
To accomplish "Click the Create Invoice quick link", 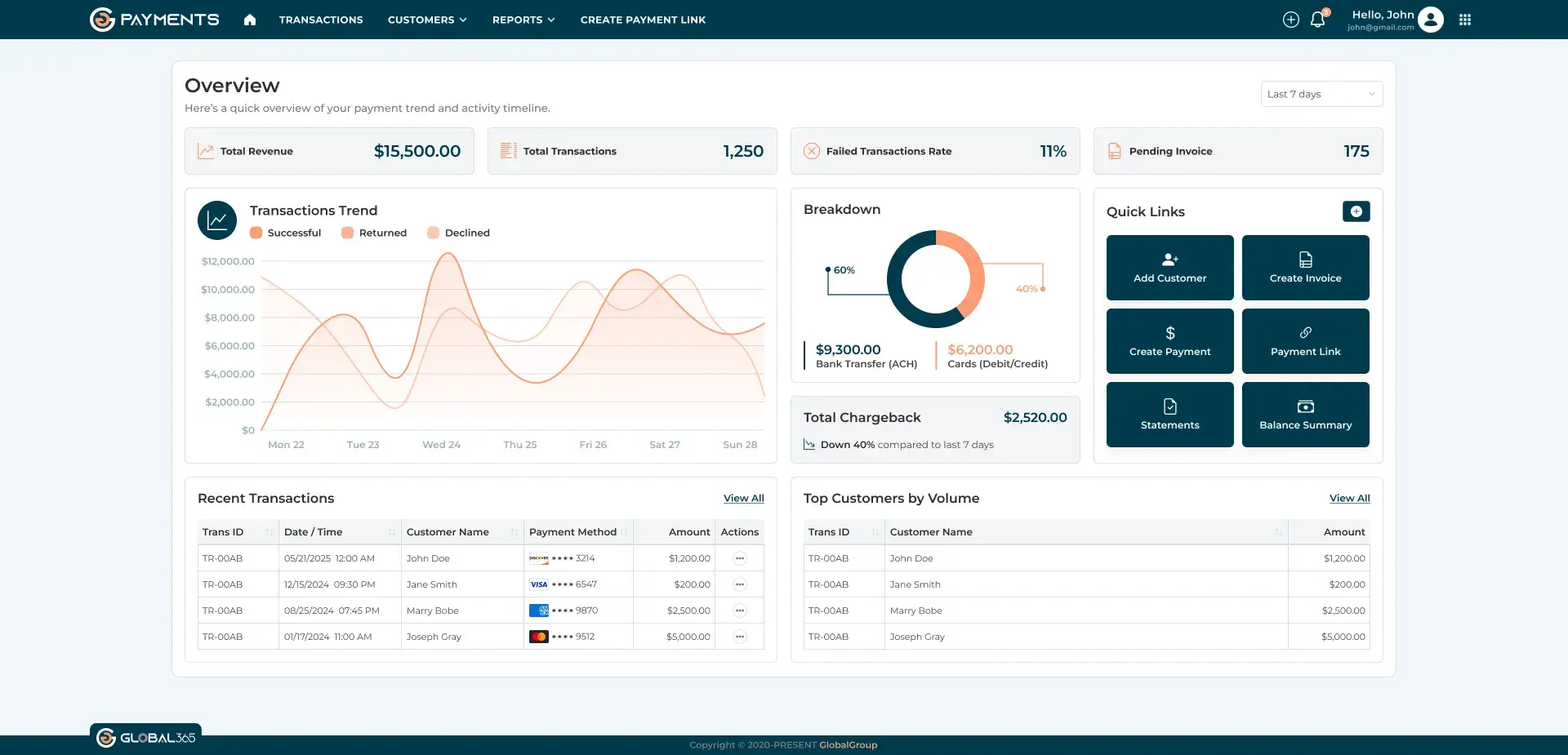I will tap(1305, 268).
